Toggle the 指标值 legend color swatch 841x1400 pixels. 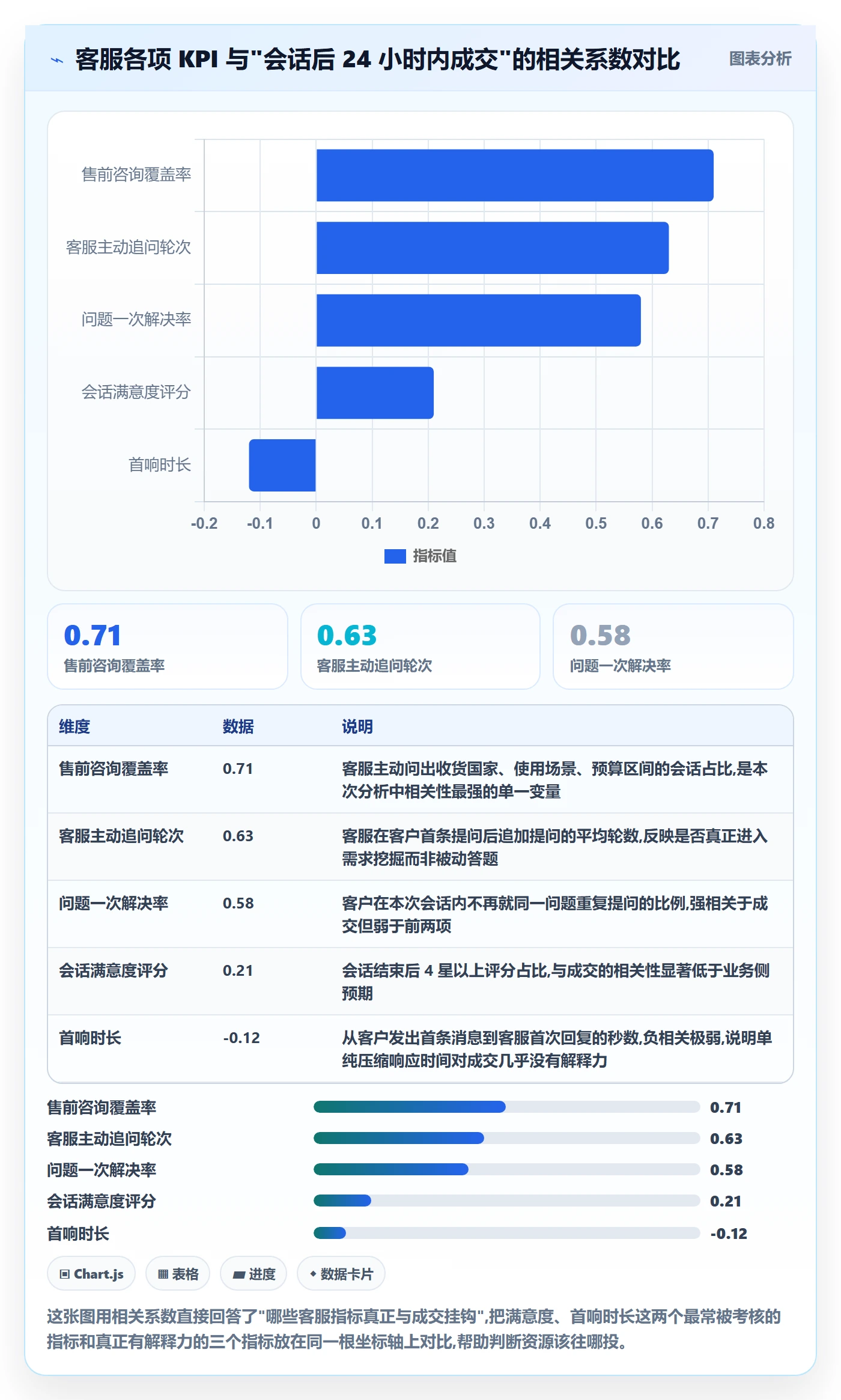(x=395, y=556)
